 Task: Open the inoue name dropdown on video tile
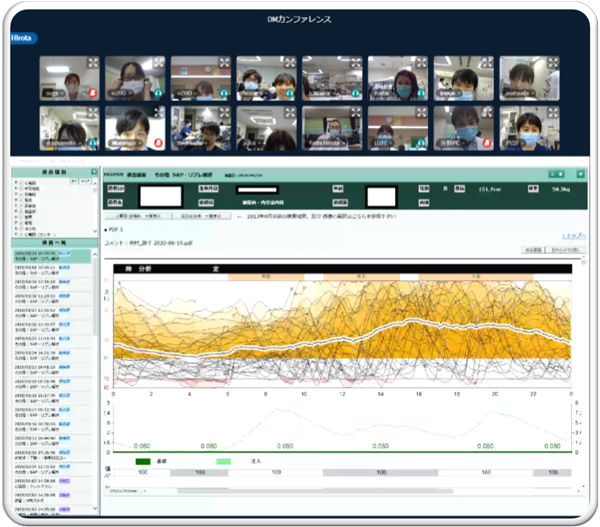pyautogui.click(x=458, y=93)
